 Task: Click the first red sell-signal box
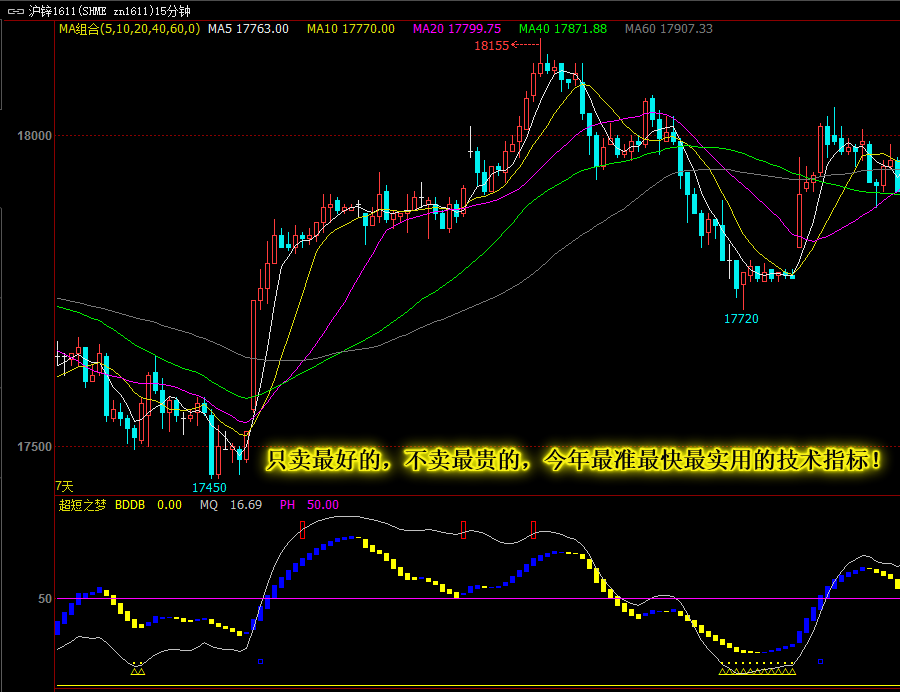coord(302,530)
